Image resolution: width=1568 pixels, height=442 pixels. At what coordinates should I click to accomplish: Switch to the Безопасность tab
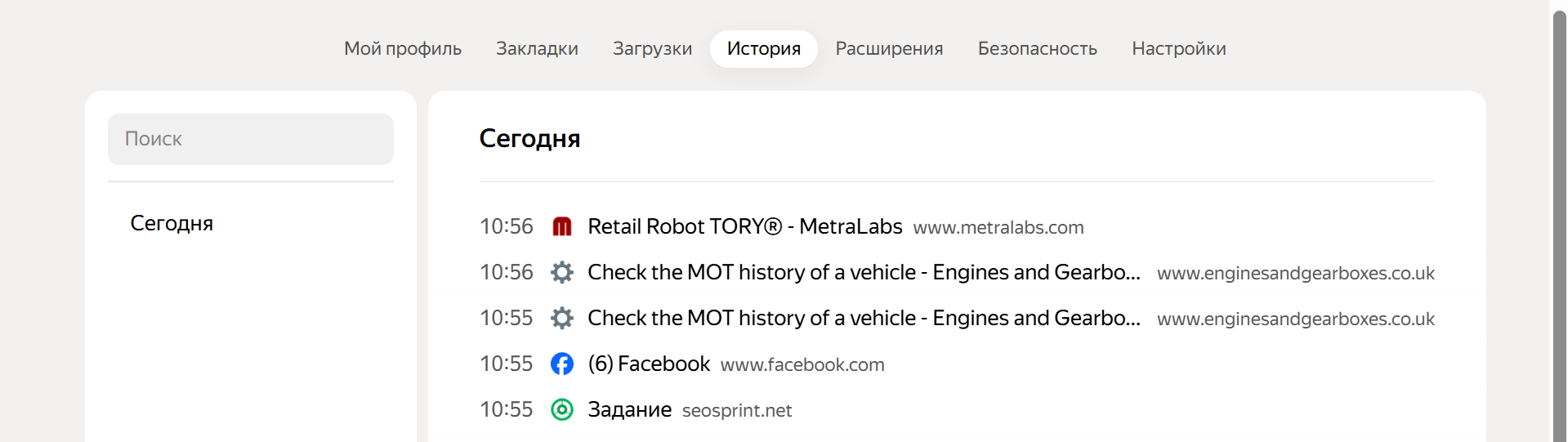(1037, 49)
